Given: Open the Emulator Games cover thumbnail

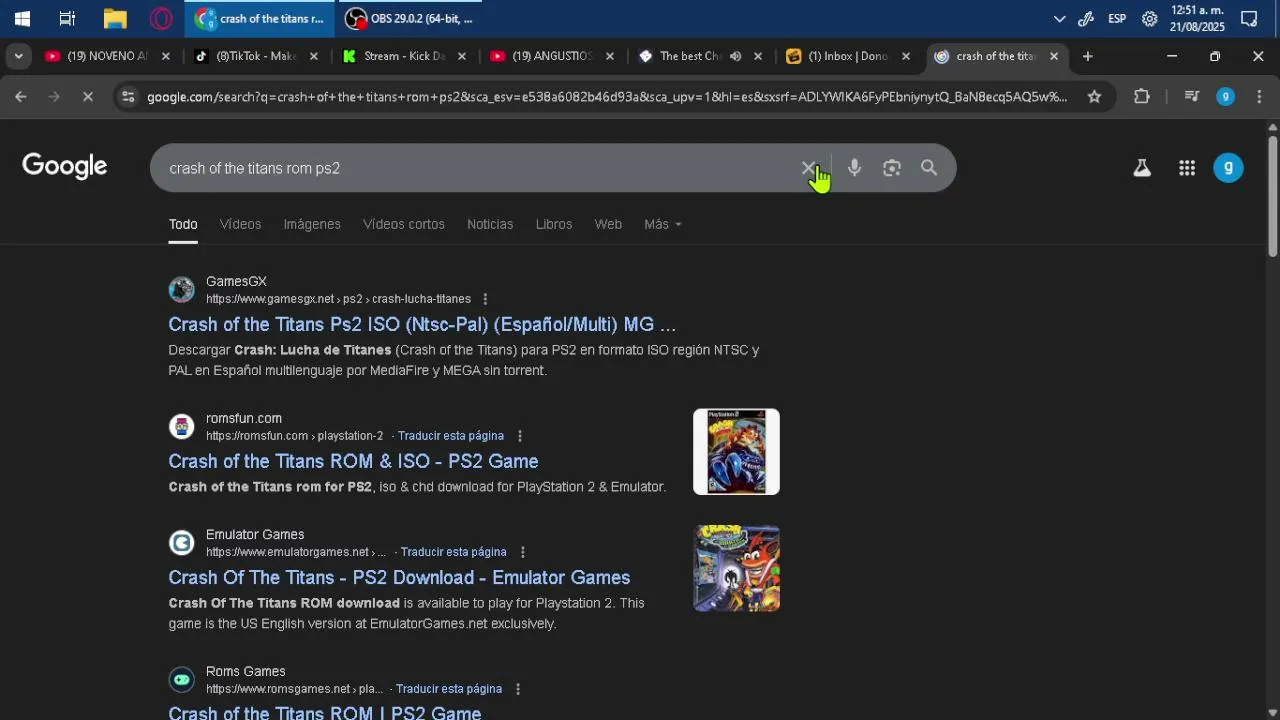Looking at the screenshot, I should 736,568.
